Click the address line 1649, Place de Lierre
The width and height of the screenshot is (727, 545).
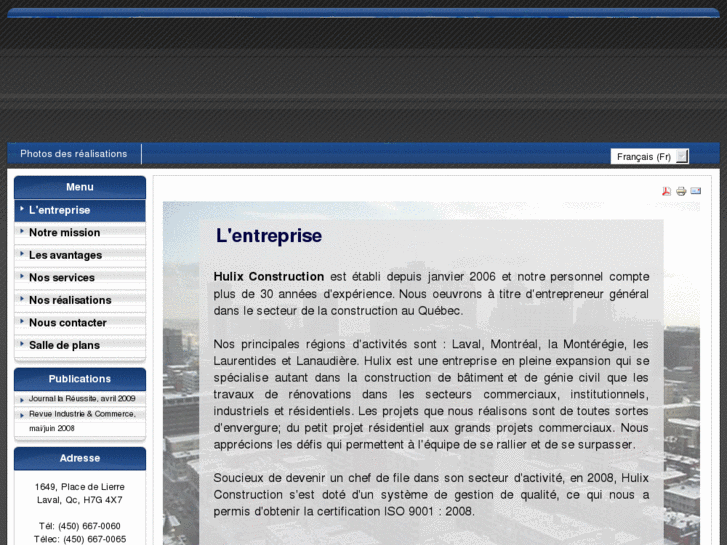point(80,487)
